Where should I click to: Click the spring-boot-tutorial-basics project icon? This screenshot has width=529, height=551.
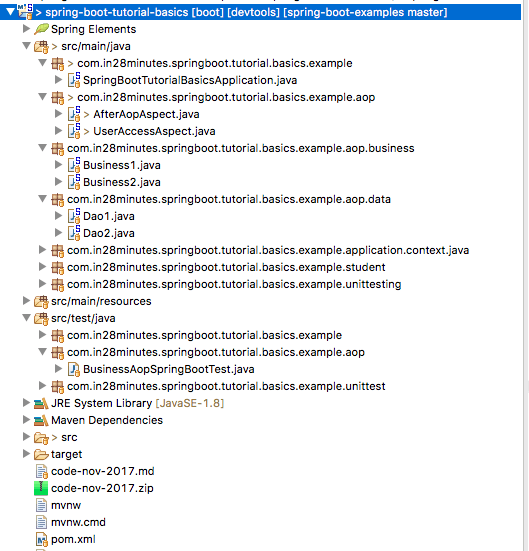click(25, 12)
